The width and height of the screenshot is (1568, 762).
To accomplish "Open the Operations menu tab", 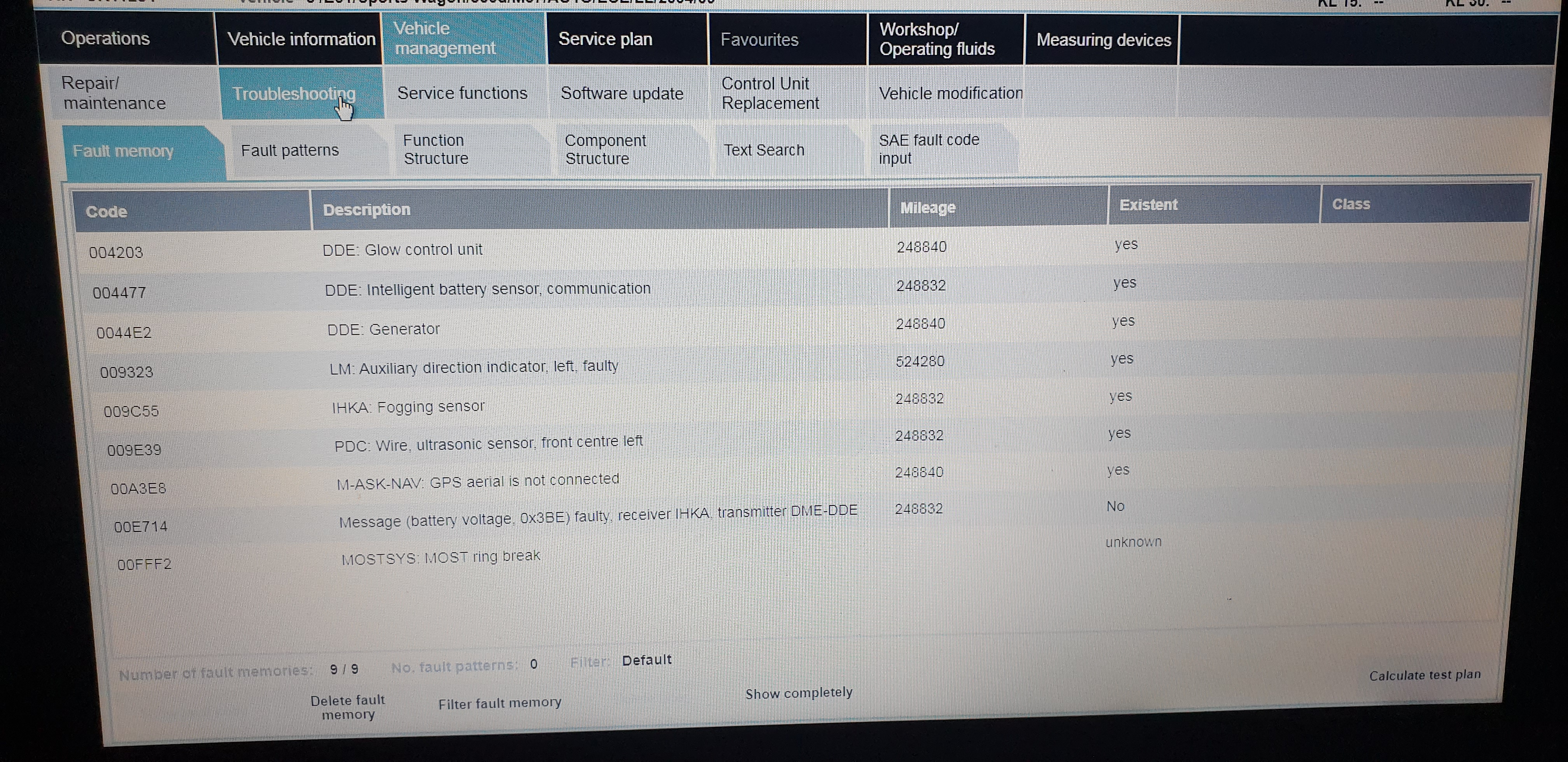I will point(105,38).
